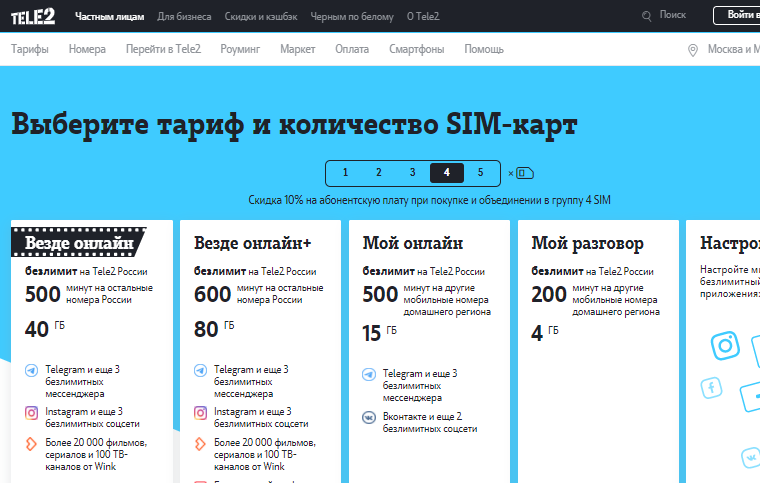760x483 pixels.
Task: Click the Выберите тариф heading
Action: click(294, 125)
